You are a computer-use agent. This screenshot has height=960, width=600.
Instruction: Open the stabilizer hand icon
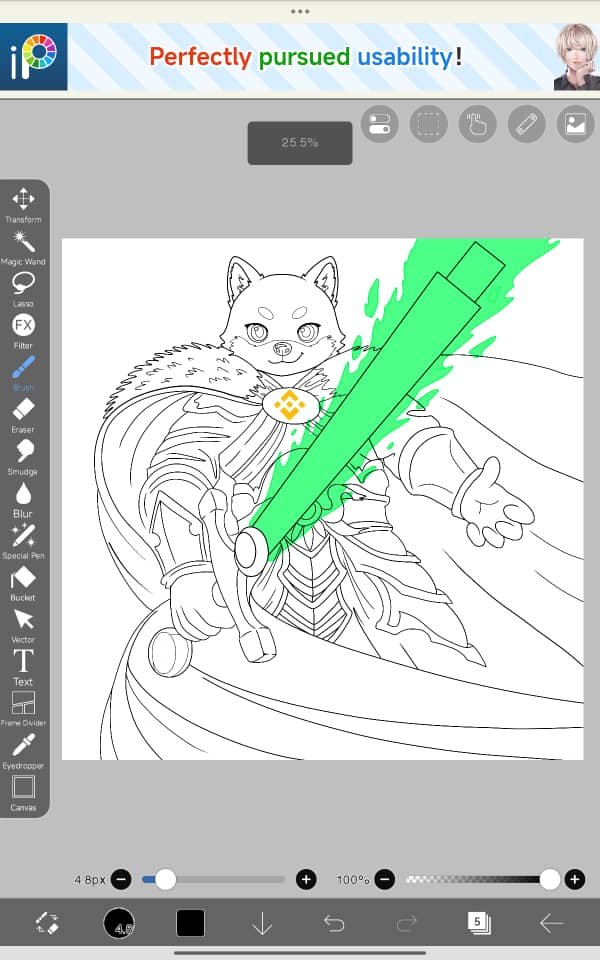click(478, 124)
